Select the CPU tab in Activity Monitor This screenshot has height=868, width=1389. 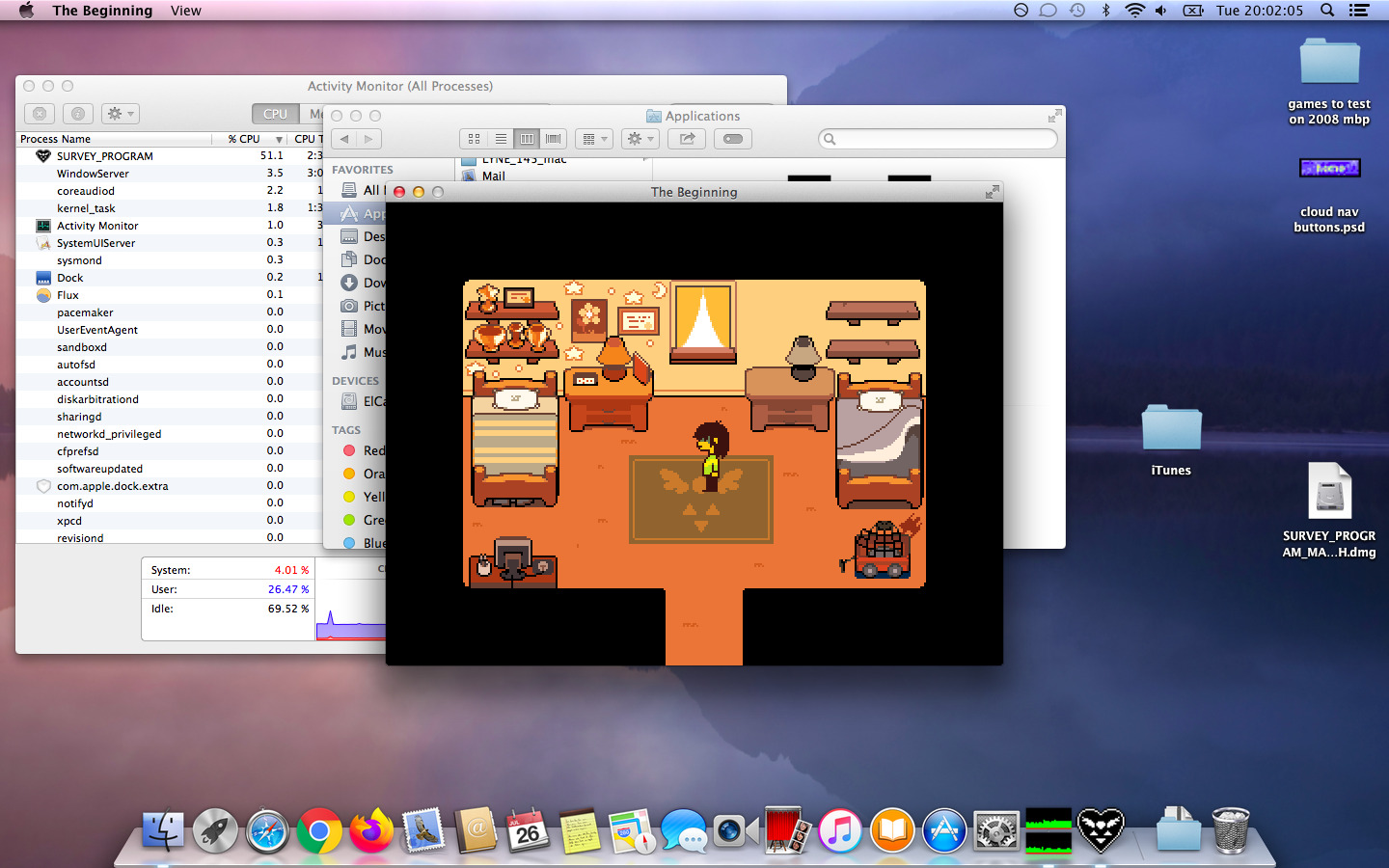(275, 114)
